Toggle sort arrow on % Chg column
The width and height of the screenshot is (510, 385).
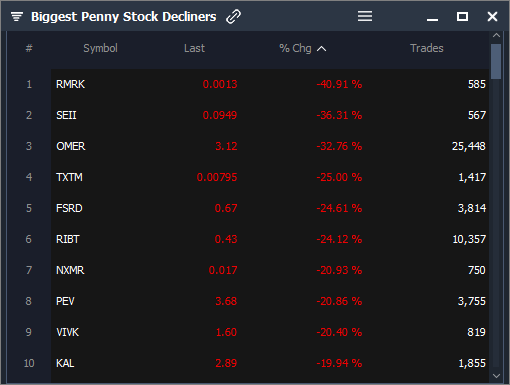321,49
